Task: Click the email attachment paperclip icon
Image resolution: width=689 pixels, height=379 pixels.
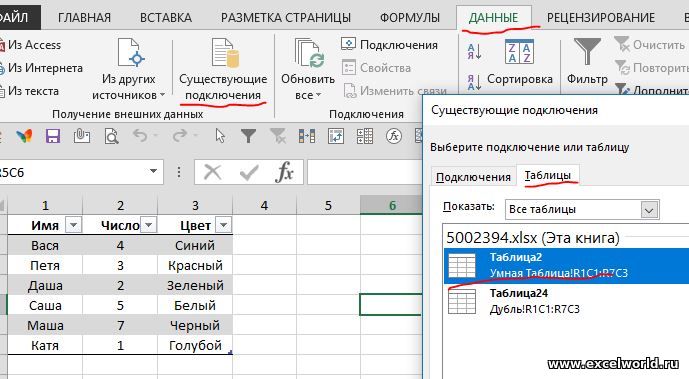Action: pos(82,136)
